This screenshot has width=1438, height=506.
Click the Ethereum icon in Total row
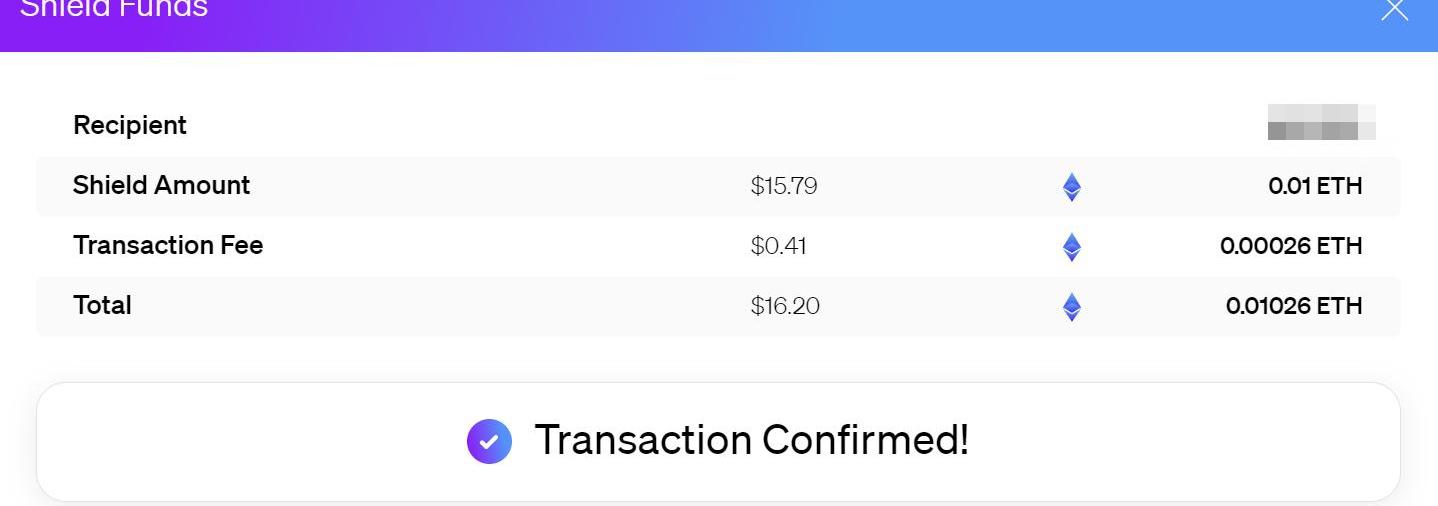pos(1071,307)
